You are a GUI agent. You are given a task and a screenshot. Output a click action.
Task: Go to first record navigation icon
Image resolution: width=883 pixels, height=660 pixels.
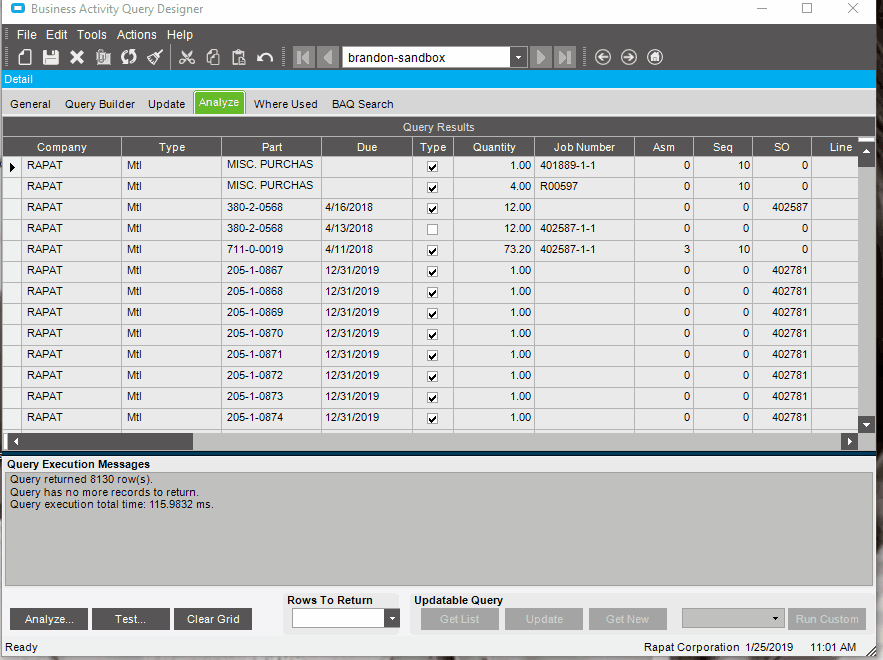[x=304, y=57]
